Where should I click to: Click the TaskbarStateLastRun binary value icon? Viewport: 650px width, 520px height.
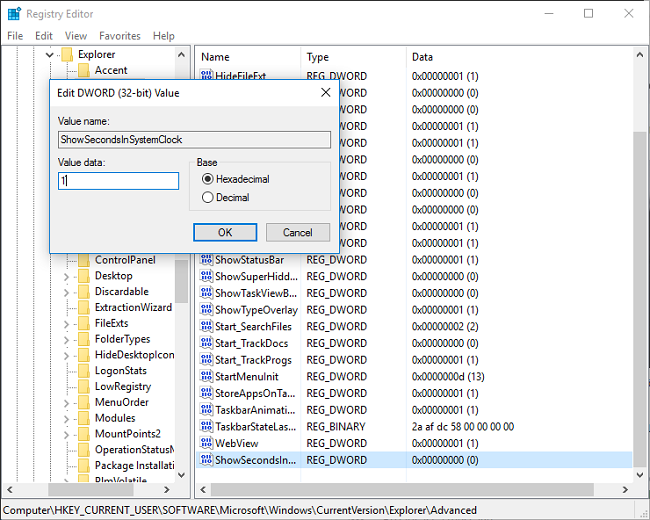pos(207,426)
